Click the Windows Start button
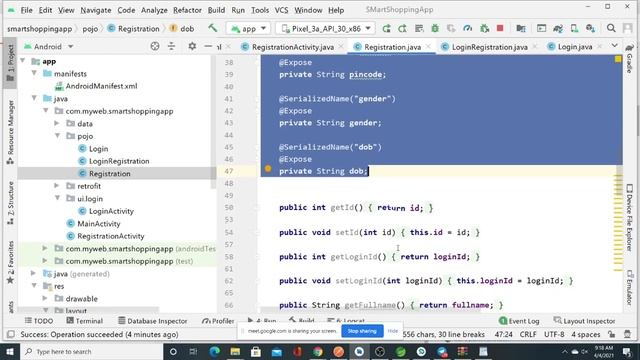The width and height of the screenshot is (640, 360). (x=9, y=351)
